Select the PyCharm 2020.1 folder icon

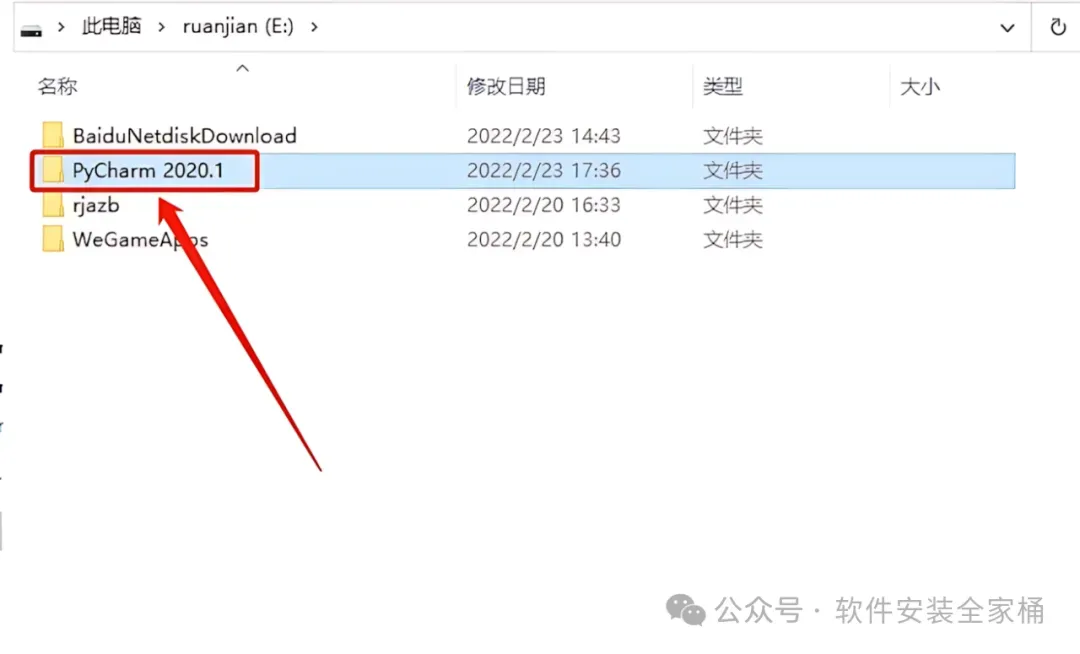coord(52,170)
